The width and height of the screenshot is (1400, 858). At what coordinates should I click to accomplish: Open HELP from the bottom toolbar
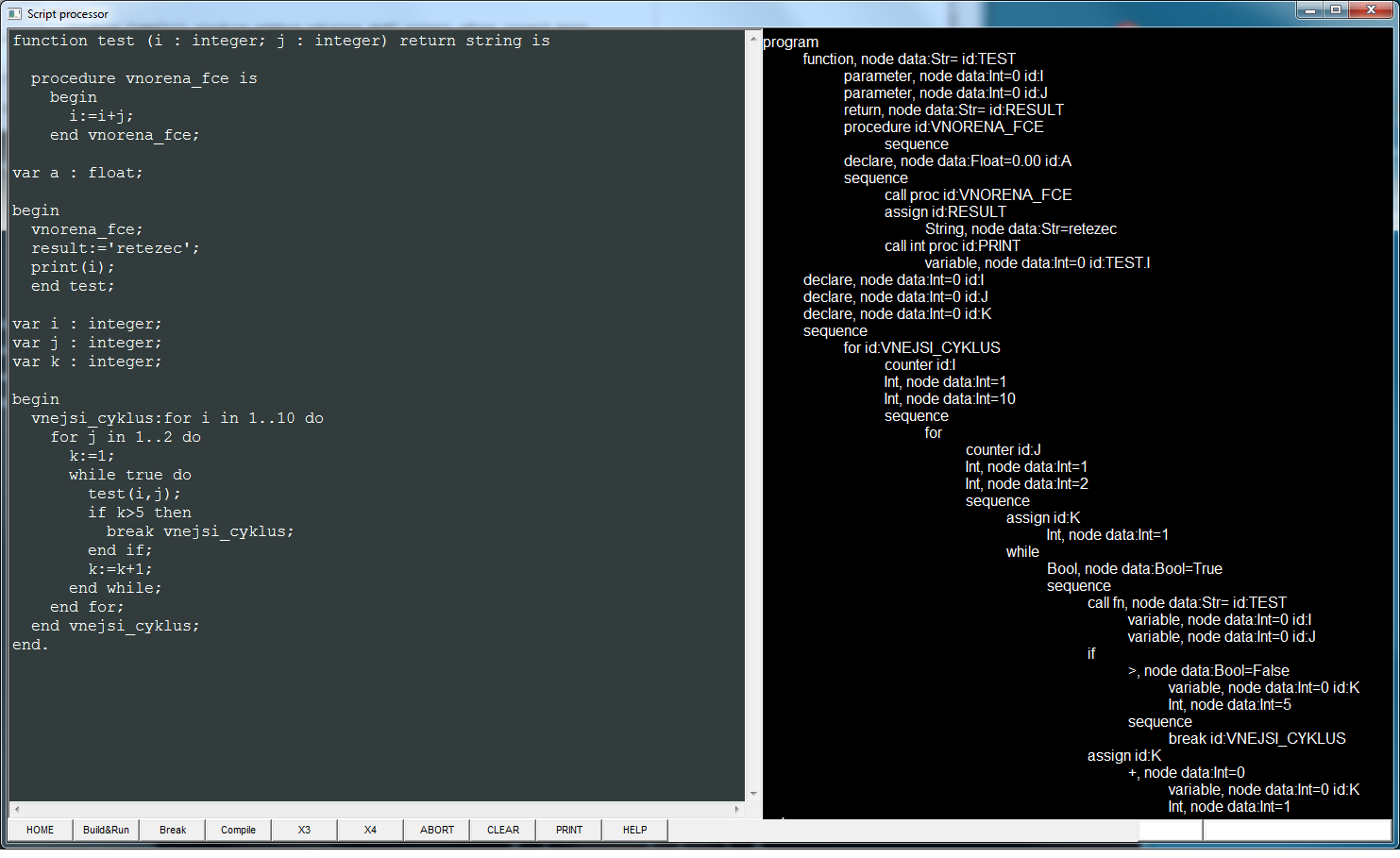point(634,830)
